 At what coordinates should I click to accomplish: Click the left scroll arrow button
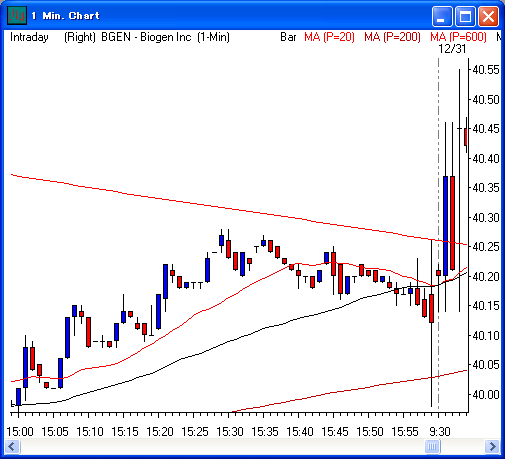12,446
